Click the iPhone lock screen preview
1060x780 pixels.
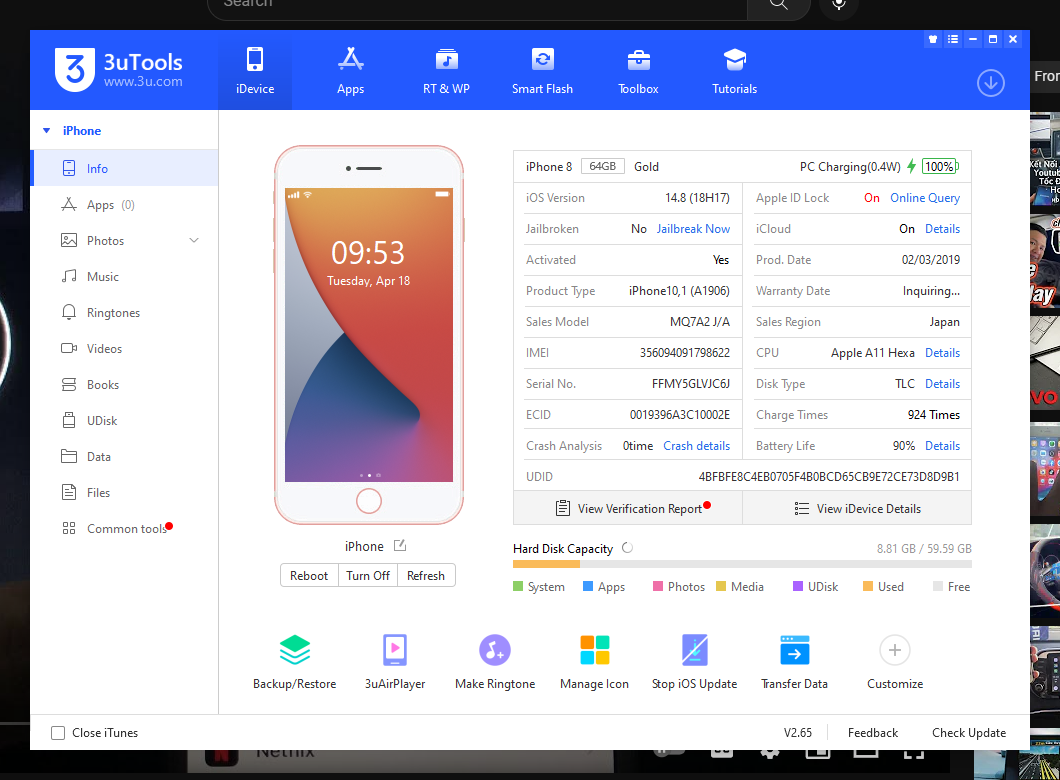pos(369,335)
